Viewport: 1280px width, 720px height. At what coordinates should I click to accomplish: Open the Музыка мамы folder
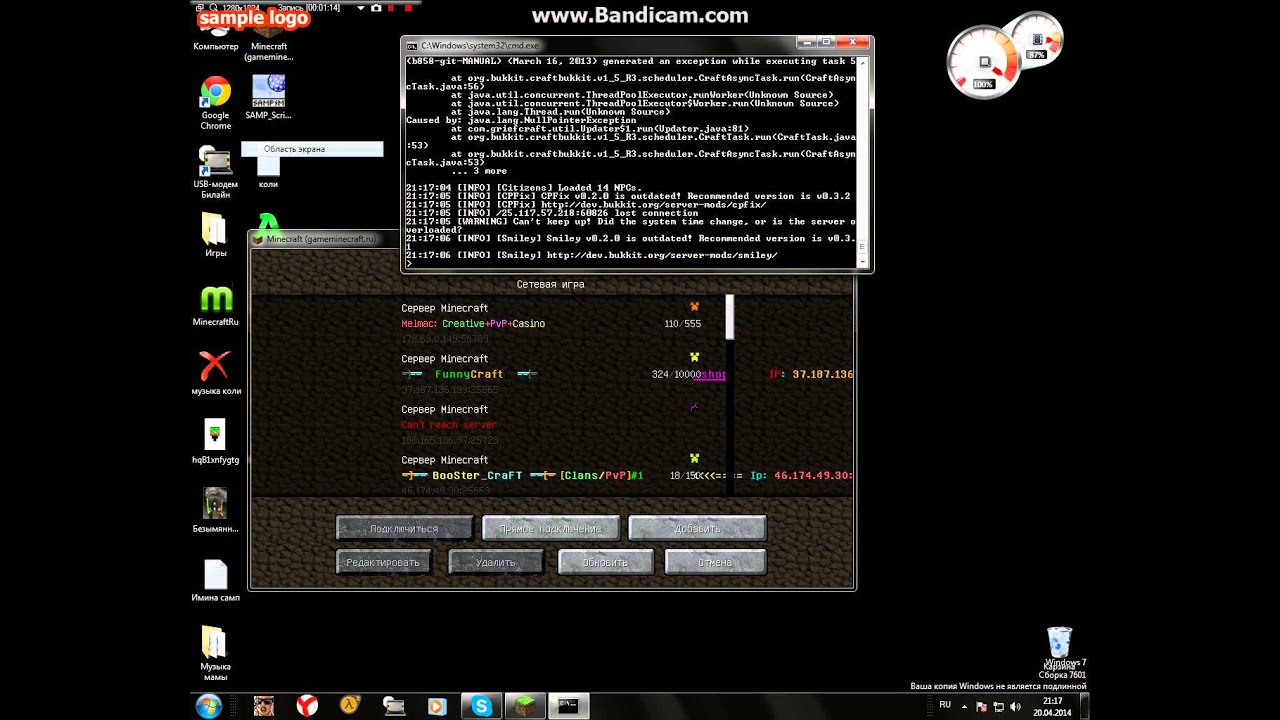(215, 654)
